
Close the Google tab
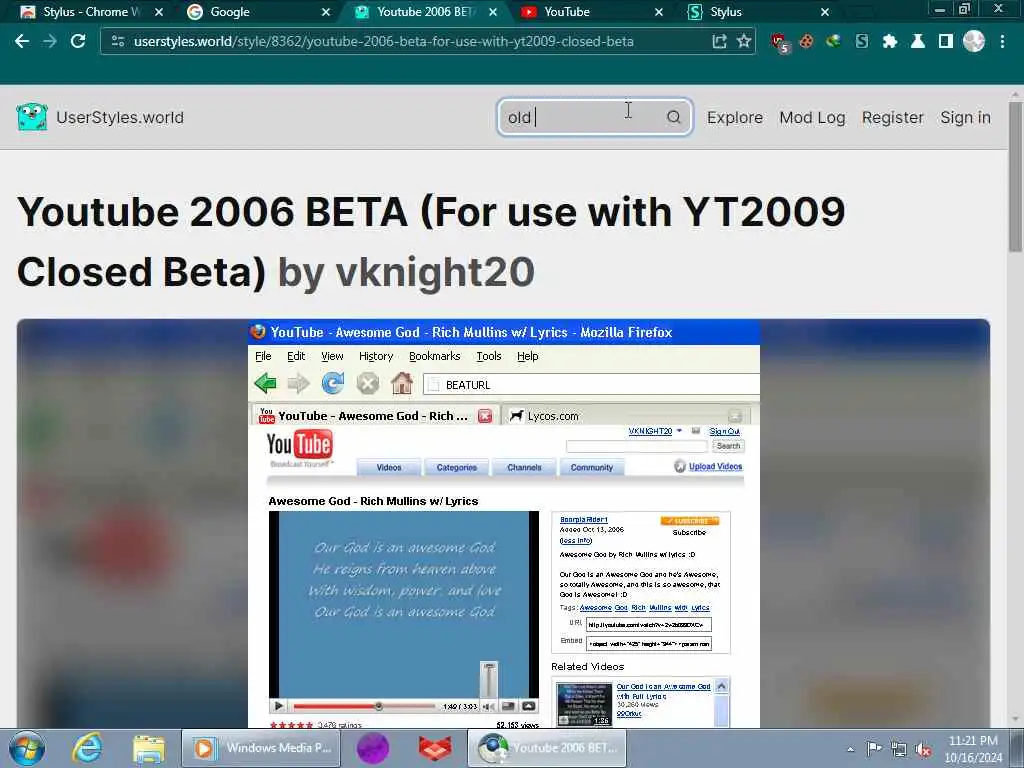[x=326, y=12]
